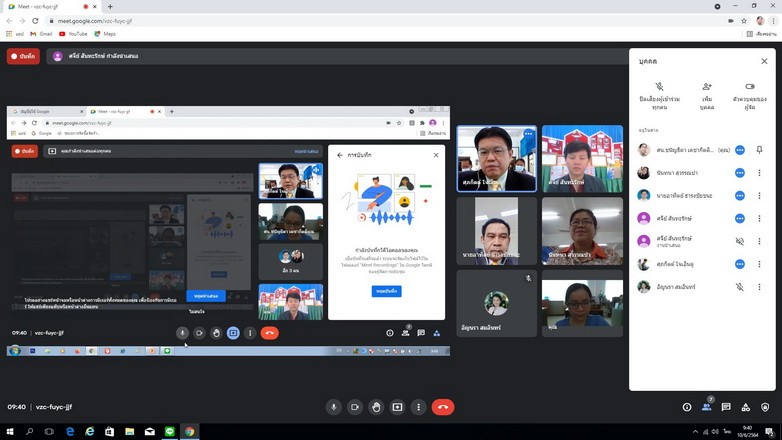Toggle the camera in the bottom call bar
Image resolution: width=782 pixels, height=440 pixels.
click(x=355, y=407)
